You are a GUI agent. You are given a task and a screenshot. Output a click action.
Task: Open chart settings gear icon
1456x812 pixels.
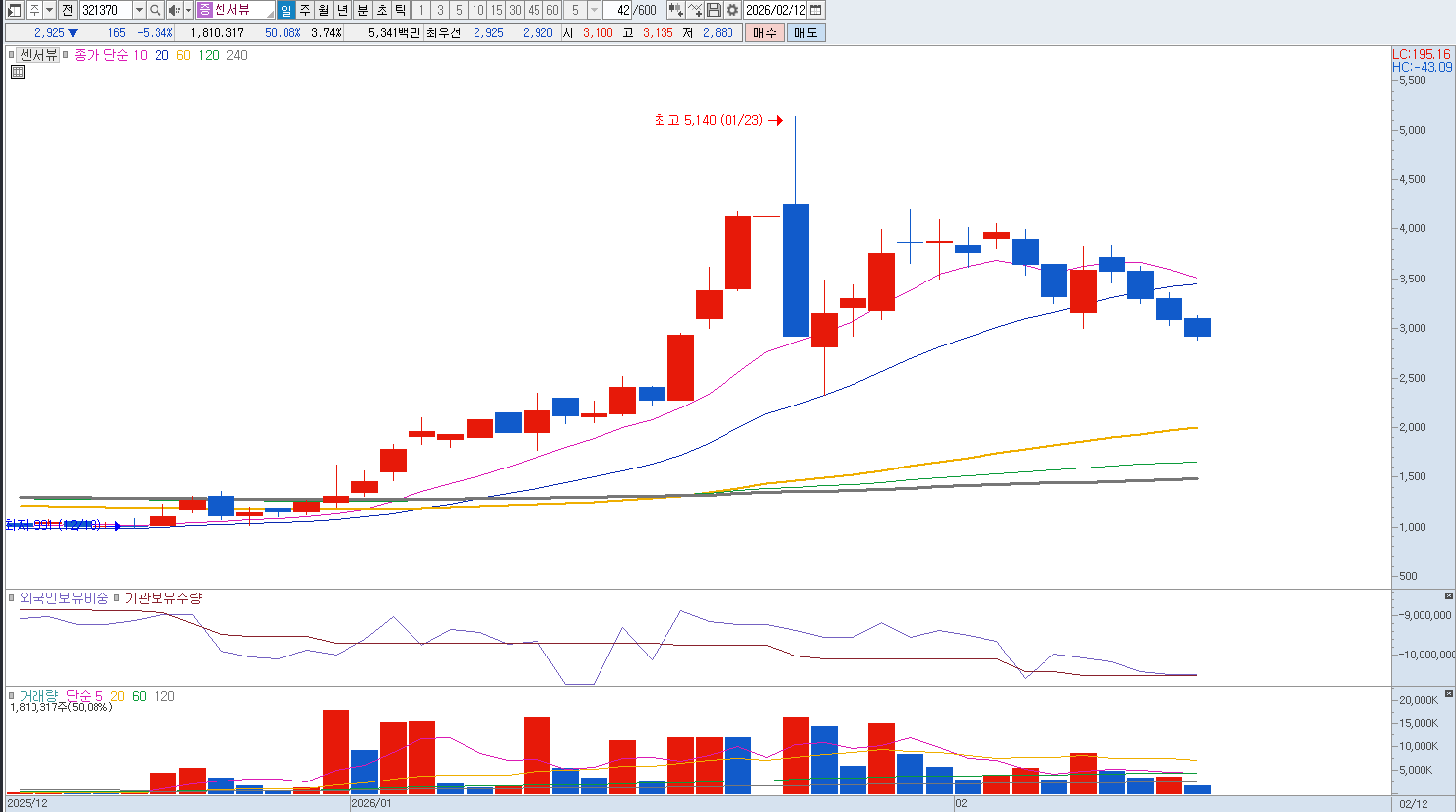732,10
